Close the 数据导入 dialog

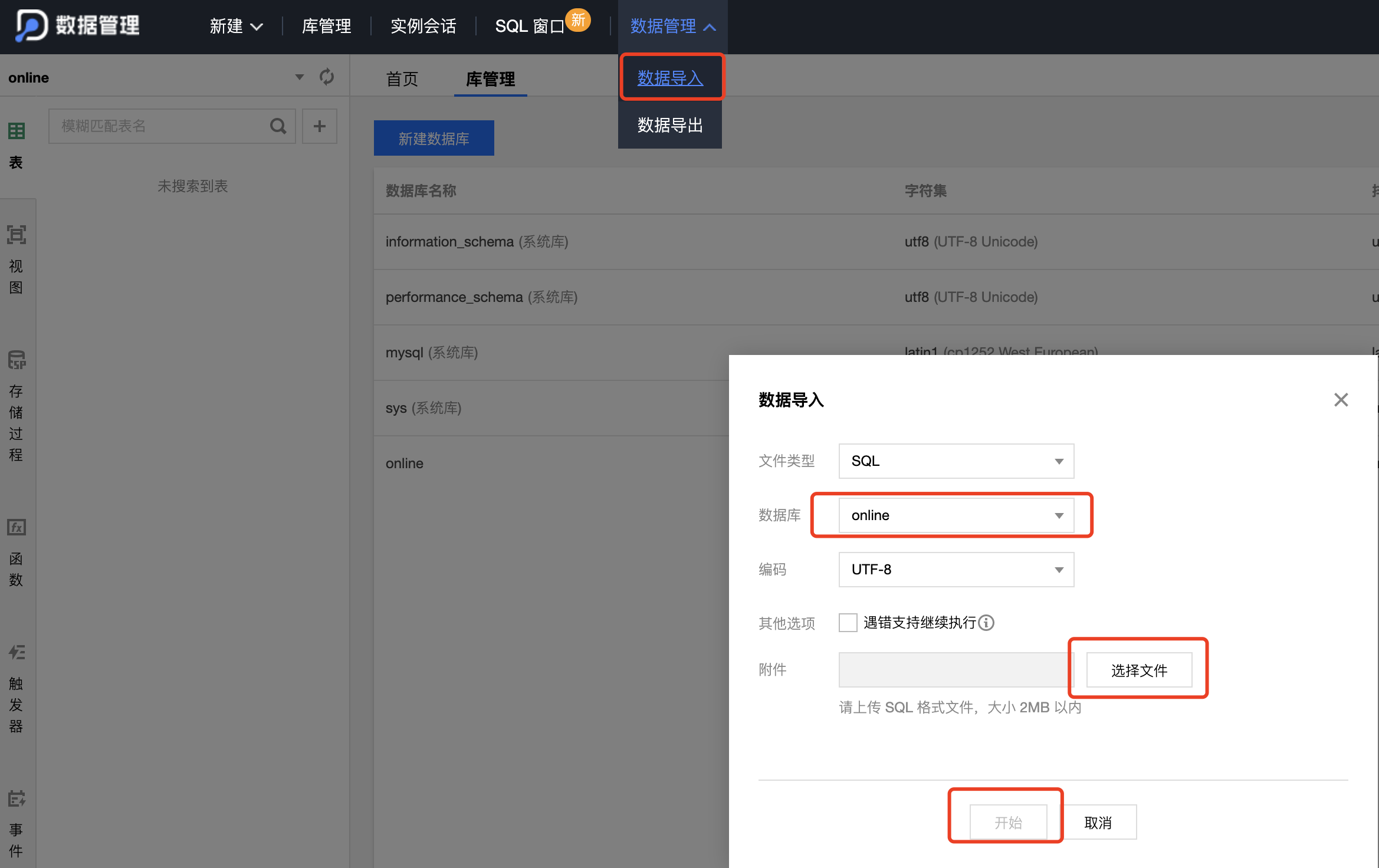1341,400
